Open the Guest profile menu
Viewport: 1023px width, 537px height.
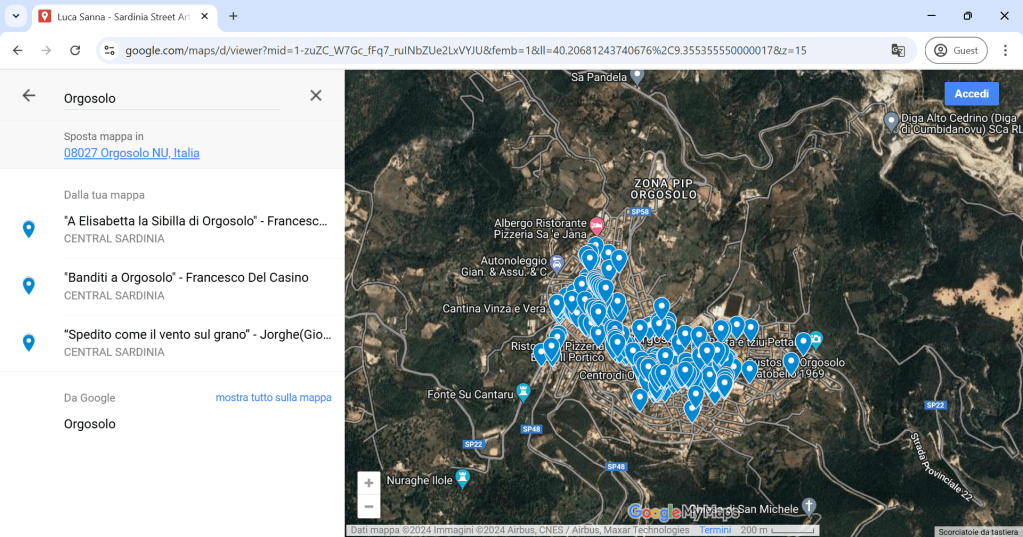point(955,50)
